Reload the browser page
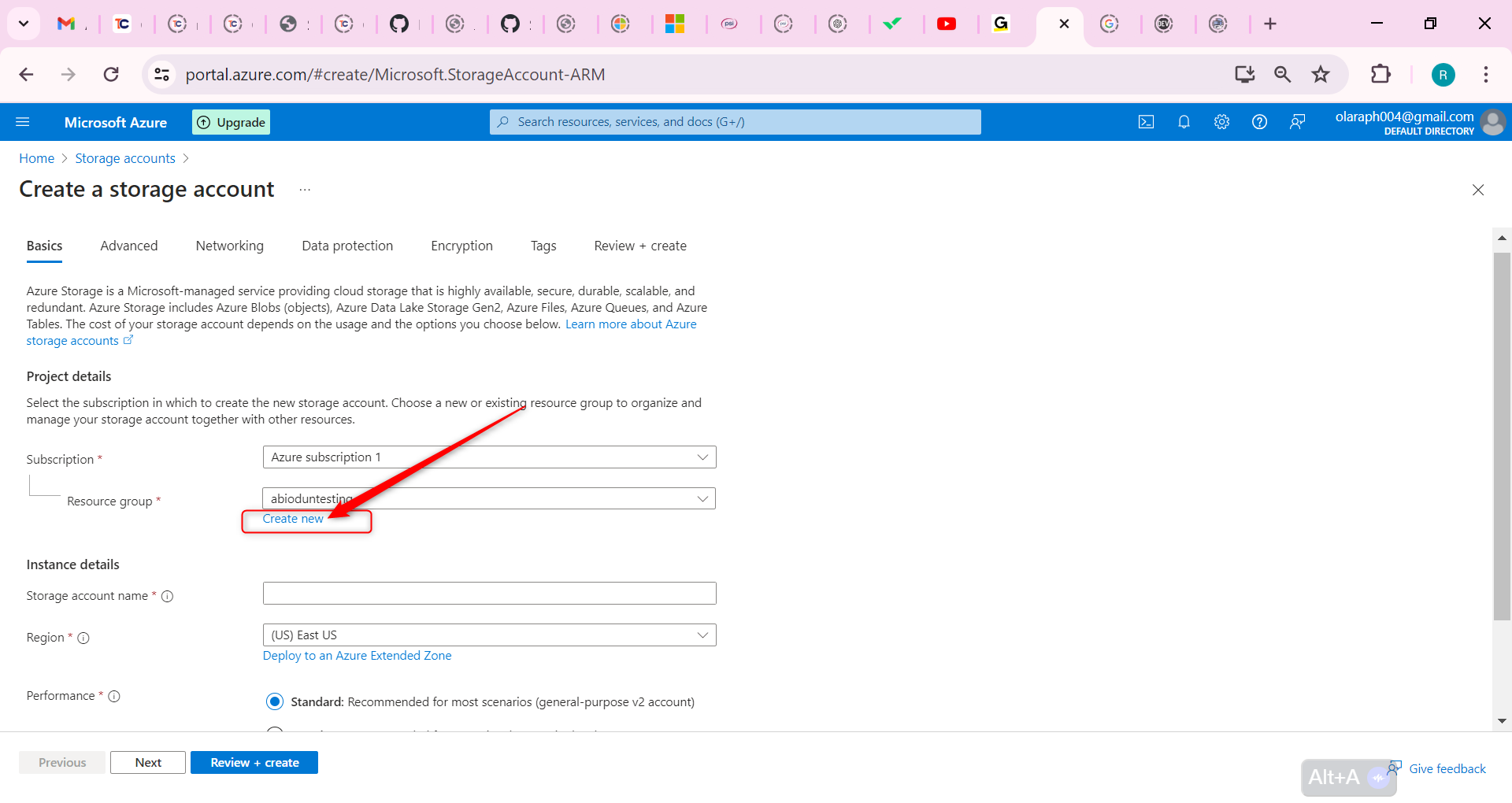The image size is (1512, 803). (111, 75)
